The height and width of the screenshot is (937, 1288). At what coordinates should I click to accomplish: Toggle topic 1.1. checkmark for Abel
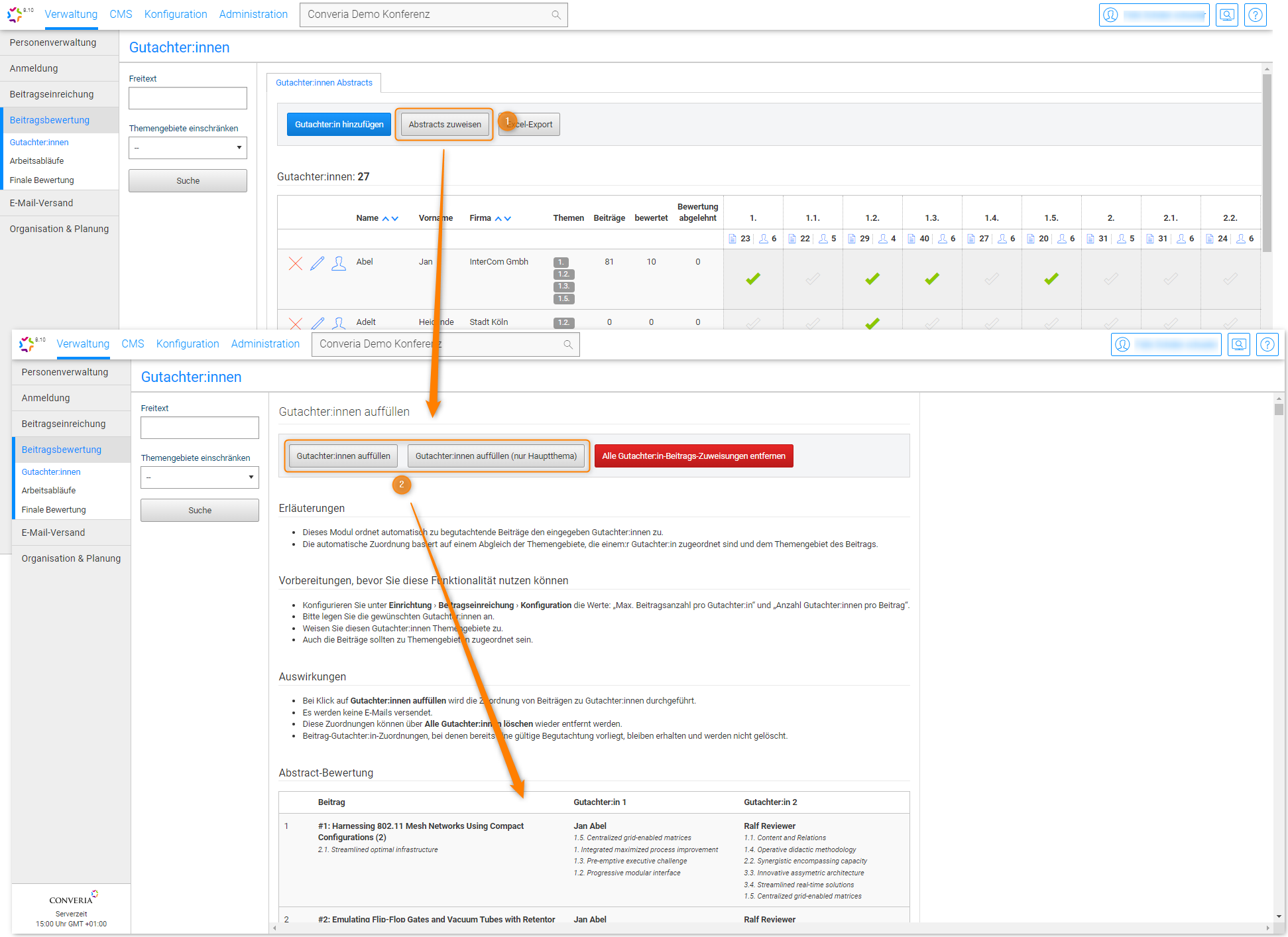tap(813, 279)
